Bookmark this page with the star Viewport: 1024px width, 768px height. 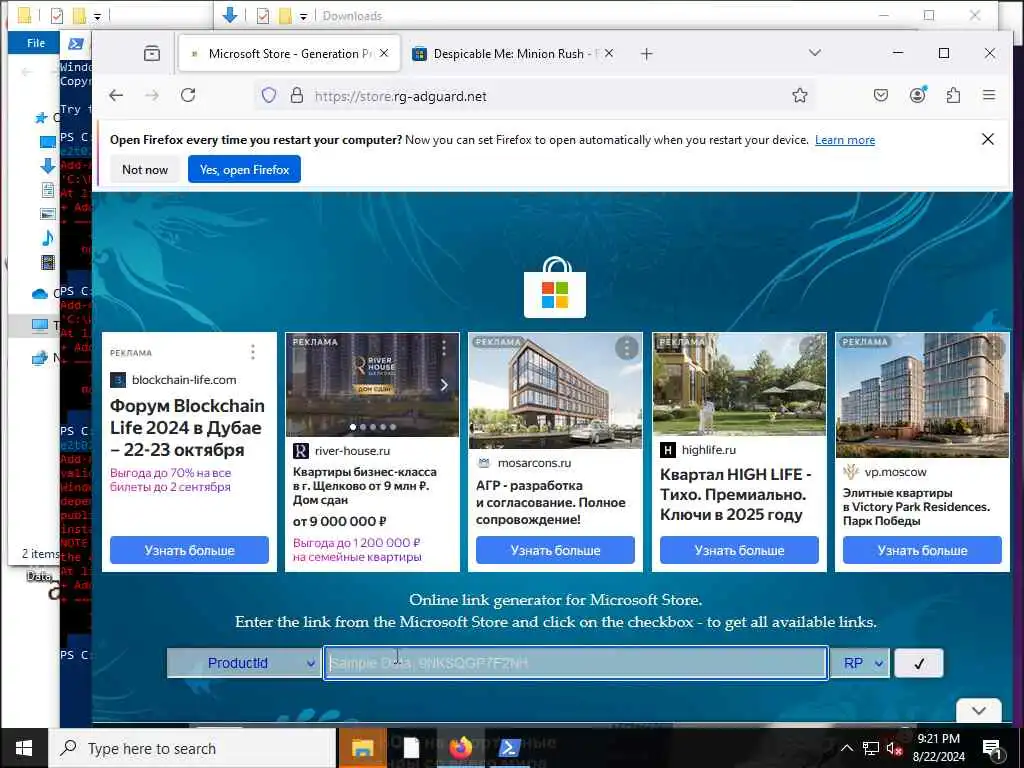tap(799, 96)
